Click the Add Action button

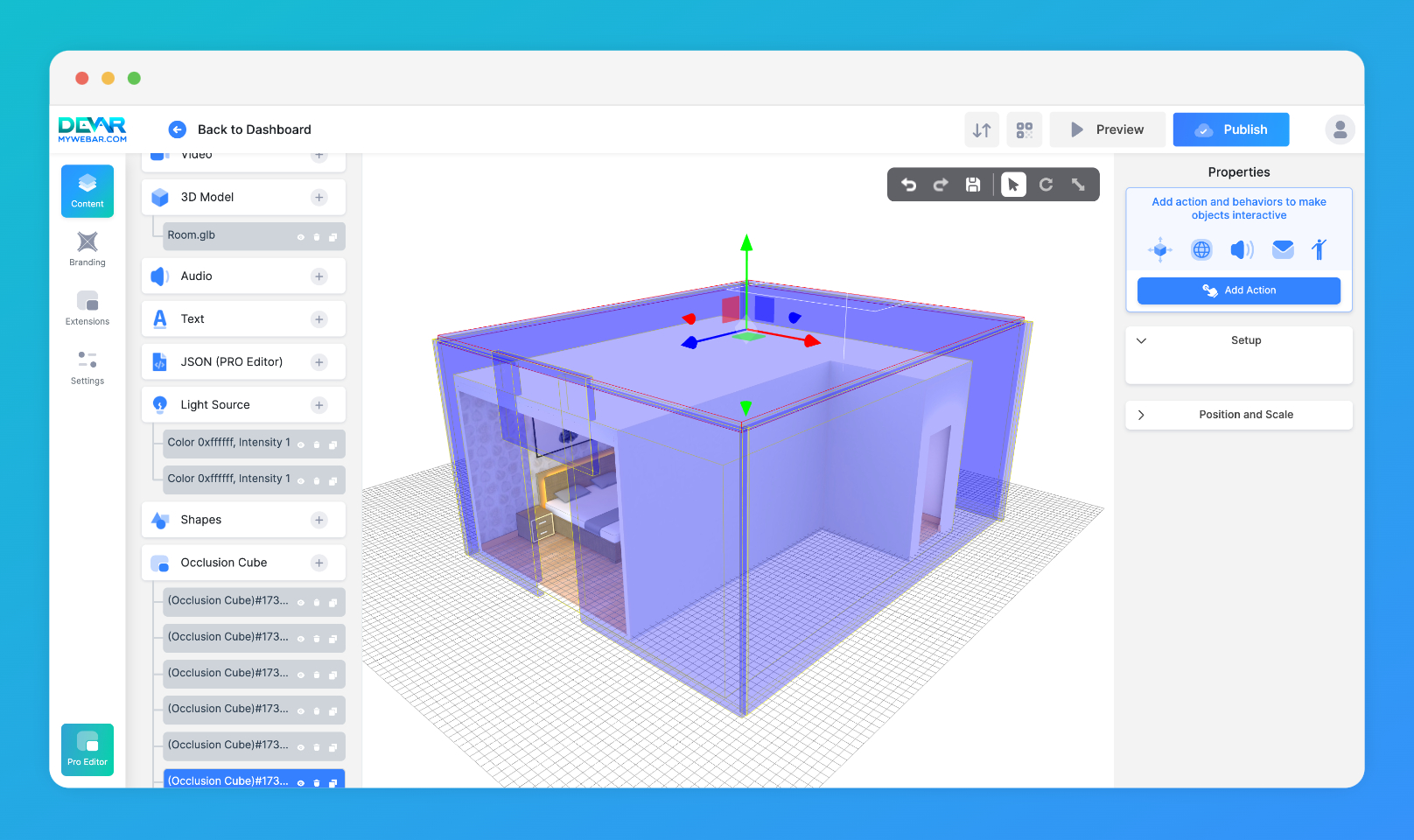point(1238,290)
